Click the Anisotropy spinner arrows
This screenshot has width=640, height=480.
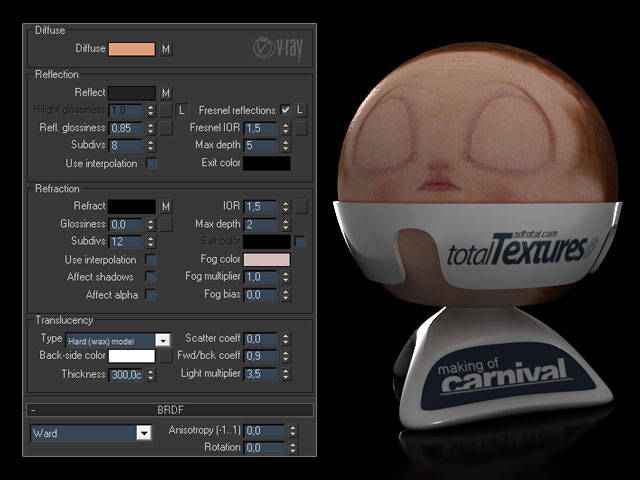click(x=293, y=431)
